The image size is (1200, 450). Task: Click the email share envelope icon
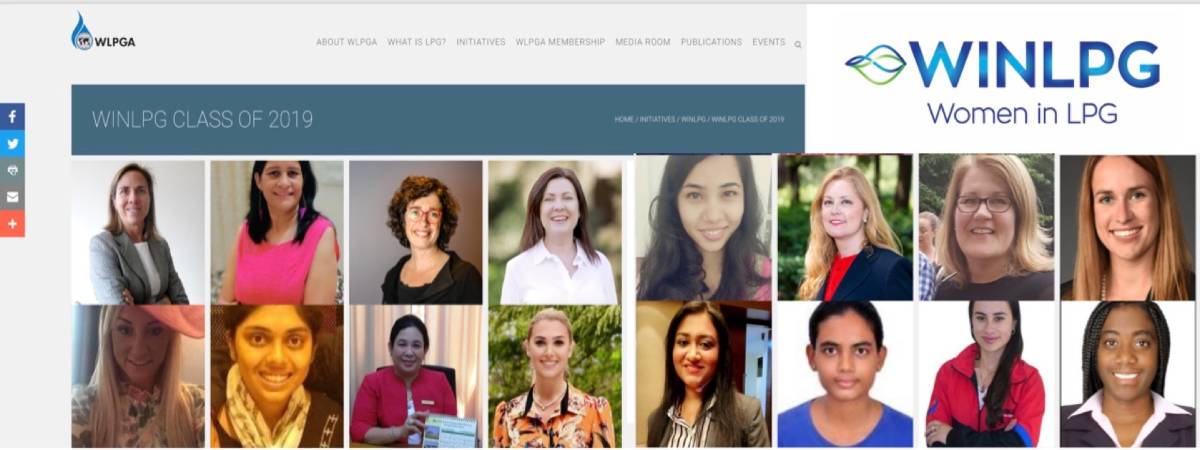12,197
